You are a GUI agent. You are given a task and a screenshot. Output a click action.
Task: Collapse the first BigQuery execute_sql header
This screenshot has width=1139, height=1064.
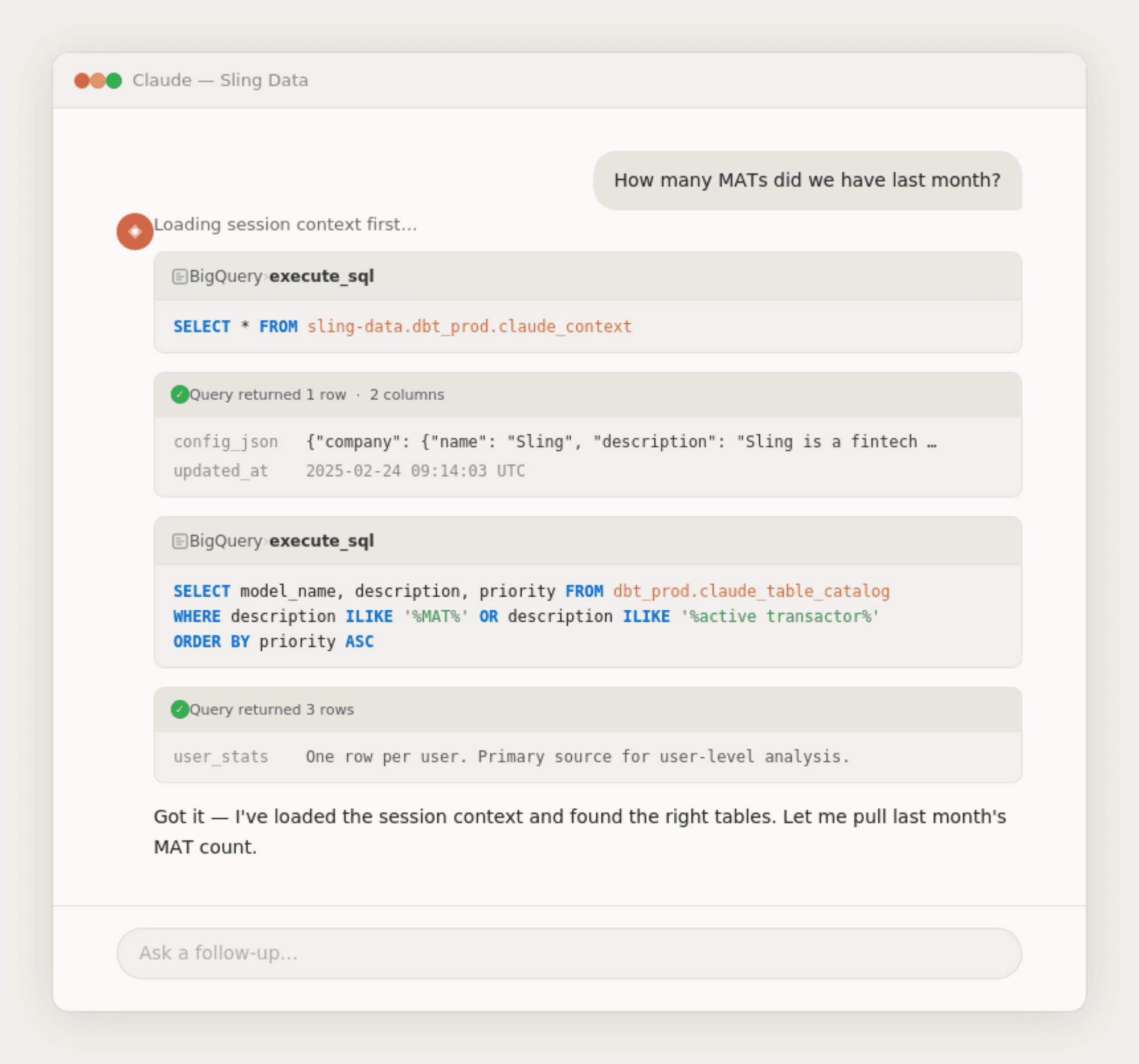tap(587, 277)
